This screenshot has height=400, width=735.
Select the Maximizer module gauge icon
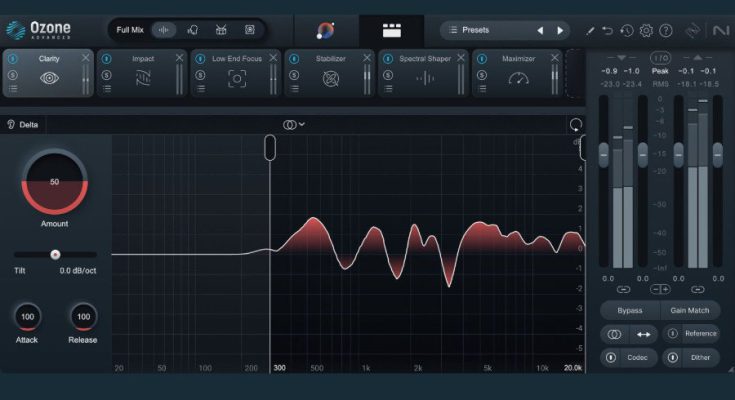[517, 79]
